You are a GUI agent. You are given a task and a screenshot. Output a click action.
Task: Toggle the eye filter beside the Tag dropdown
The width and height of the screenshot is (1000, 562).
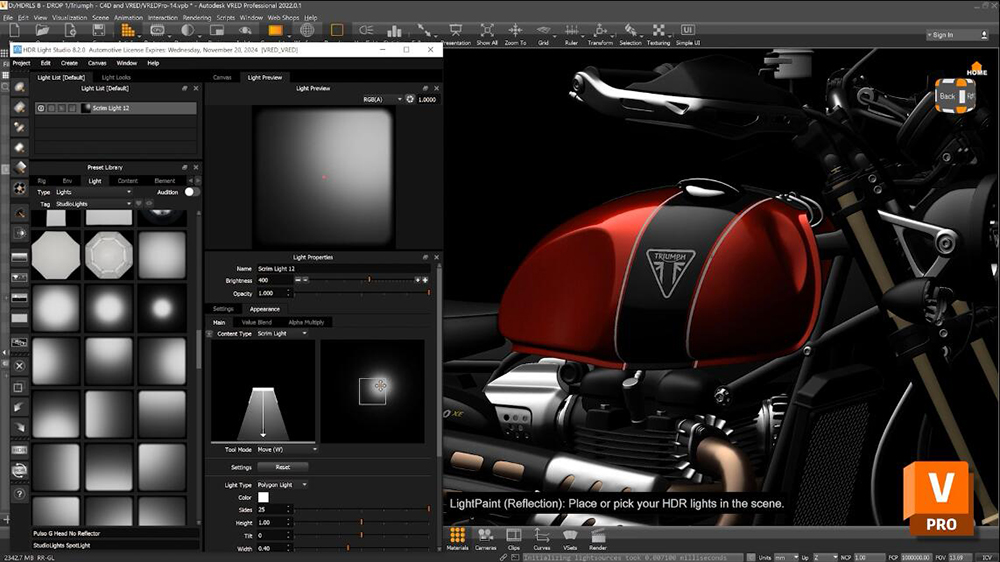point(149,203)
